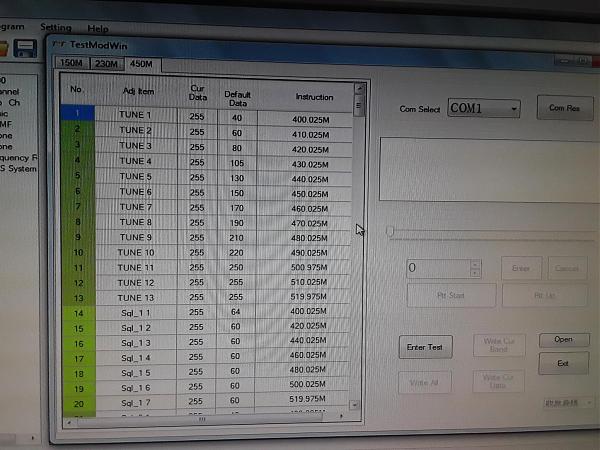This screenshot has height=450, width=600.
Task: Click the floppy disk Save icon
Action: (x=27, y=47)
